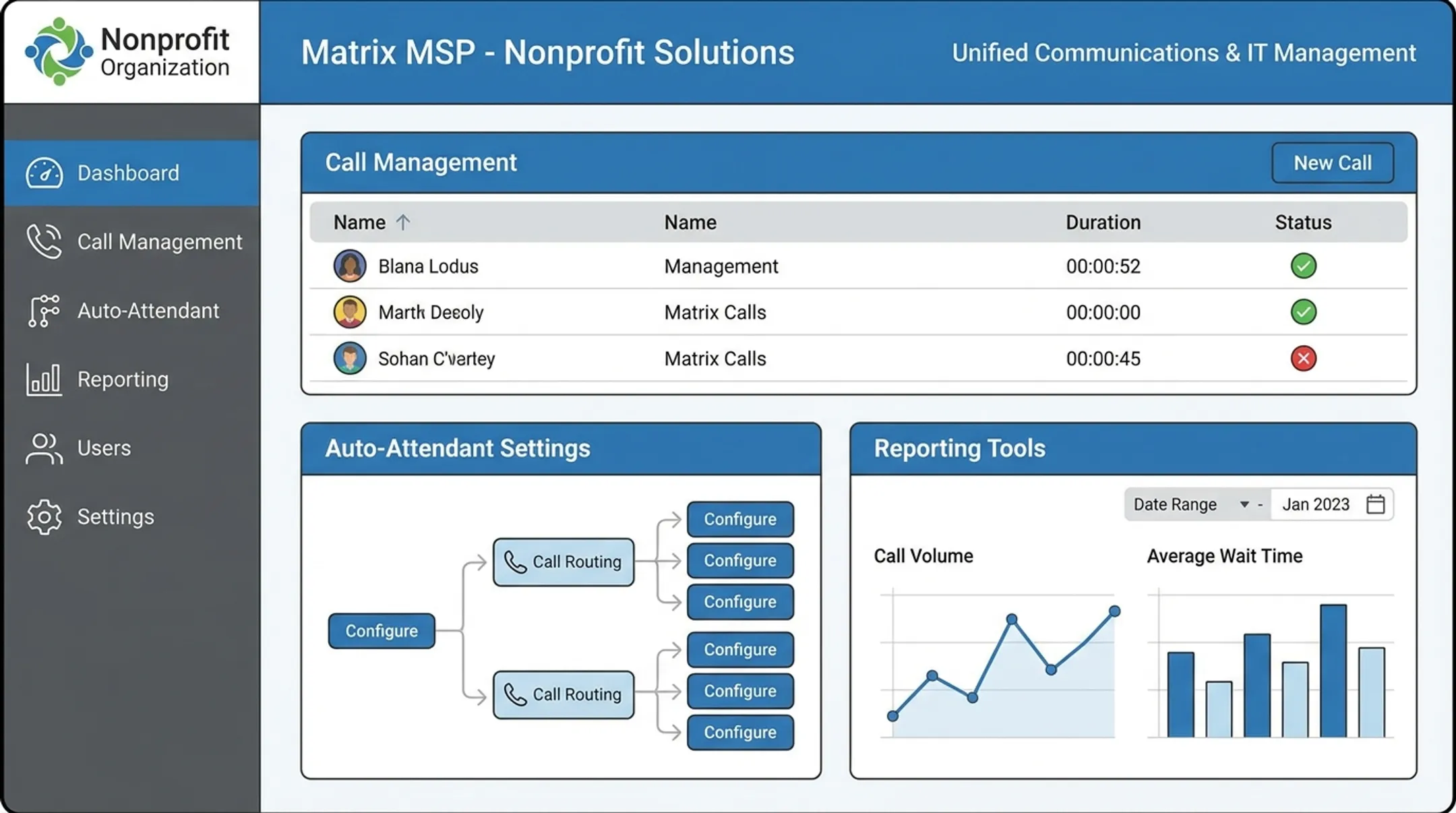
Task: Click the Jan 2023 date field
Action: [x=1332, y=504]
